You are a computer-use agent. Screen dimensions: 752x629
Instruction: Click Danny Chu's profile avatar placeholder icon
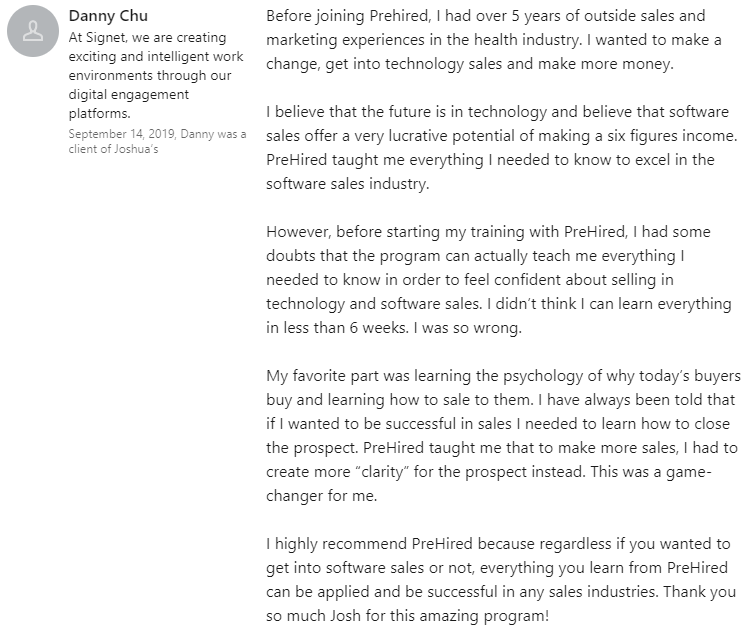point(33,34)
